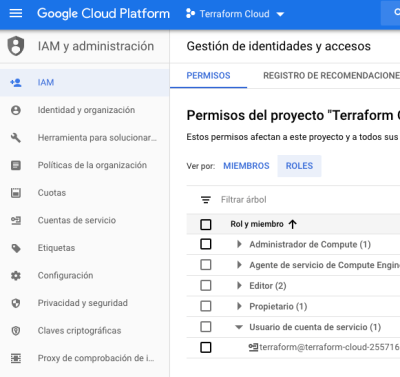This screenshot has height=377, width=400.
Task: Expand Agente de servicio de Compute Engine role
Action: click(x=239, y=265)
